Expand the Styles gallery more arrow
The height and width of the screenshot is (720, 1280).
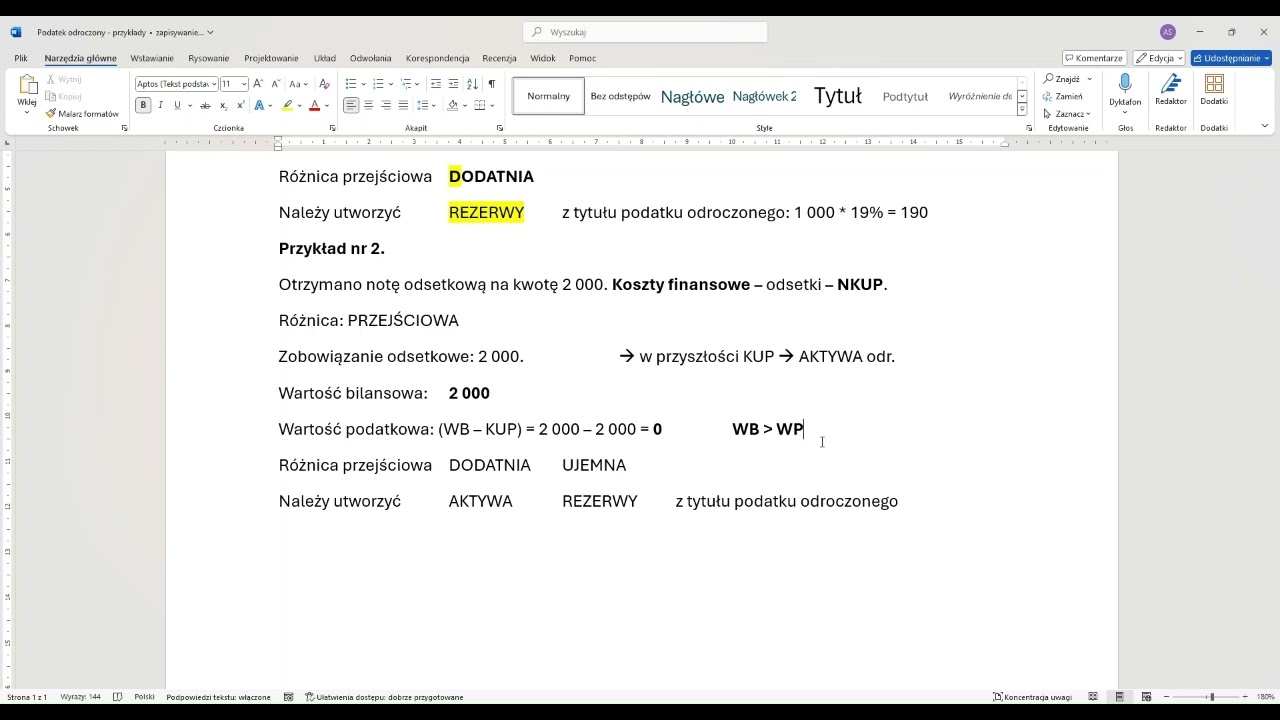[x=1022, y=110]
